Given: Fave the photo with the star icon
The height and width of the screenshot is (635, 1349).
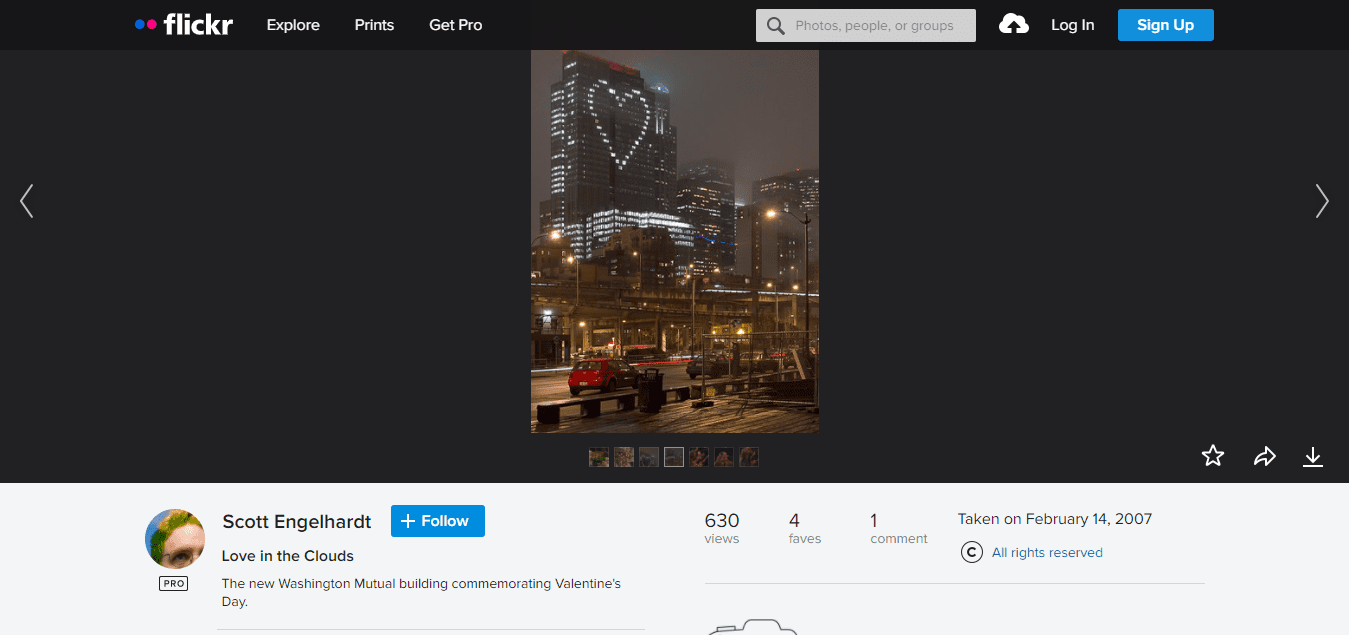Looking at the screenshot, I should click(x=1213, y=457).
